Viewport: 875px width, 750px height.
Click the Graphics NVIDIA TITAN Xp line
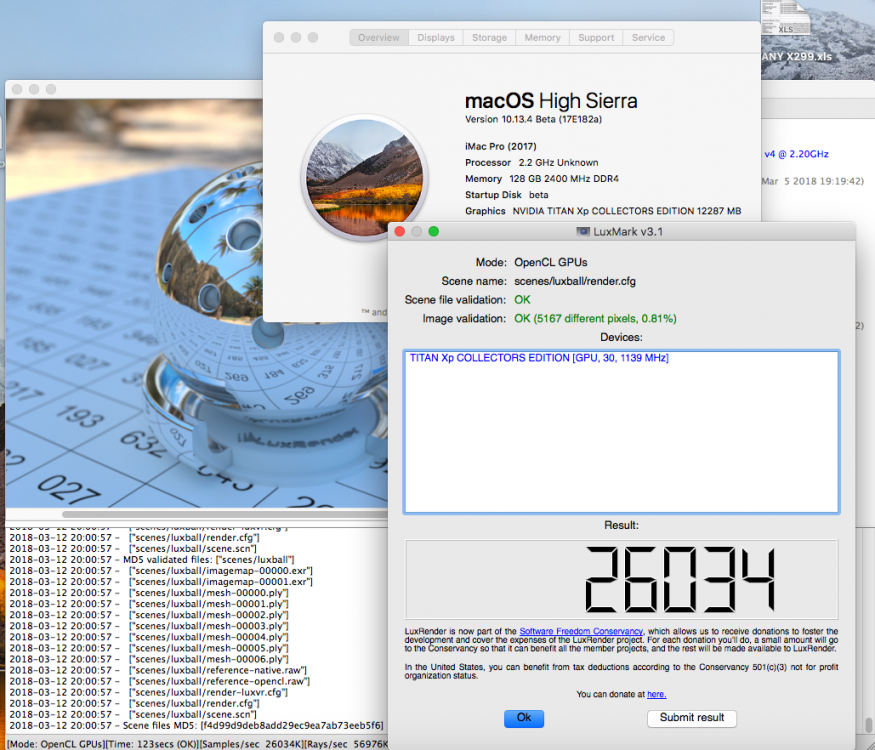click(603, 211)
